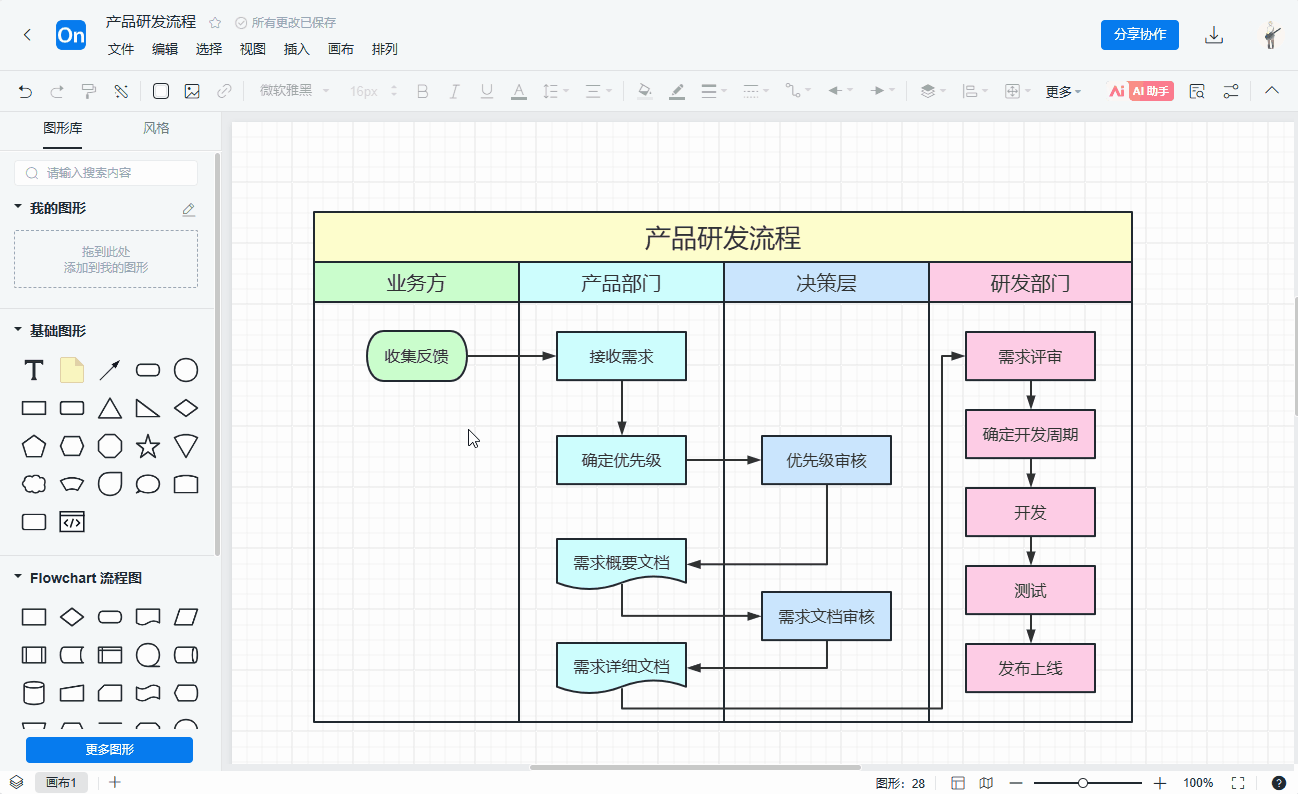Image resolution: width=1298 pixels, height=794 pixels.
Task: Click the AI 助手 button
Action: 1140,91
